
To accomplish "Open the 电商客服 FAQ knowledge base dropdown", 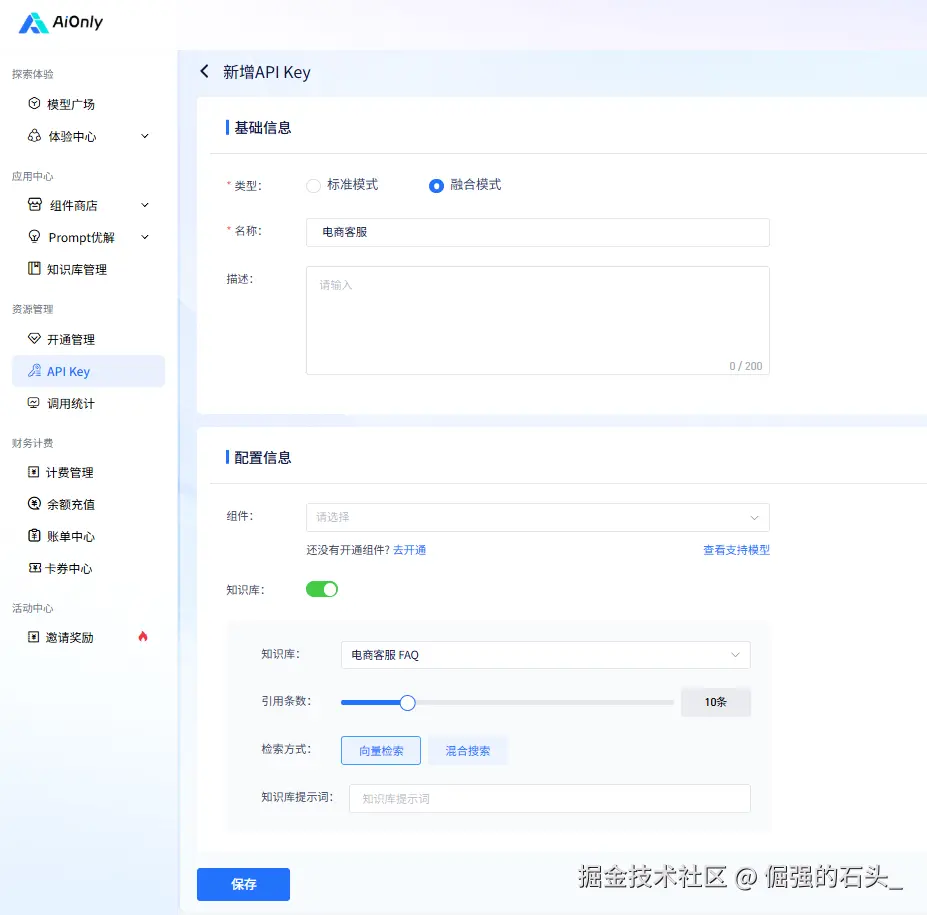I will click(546, 654).
